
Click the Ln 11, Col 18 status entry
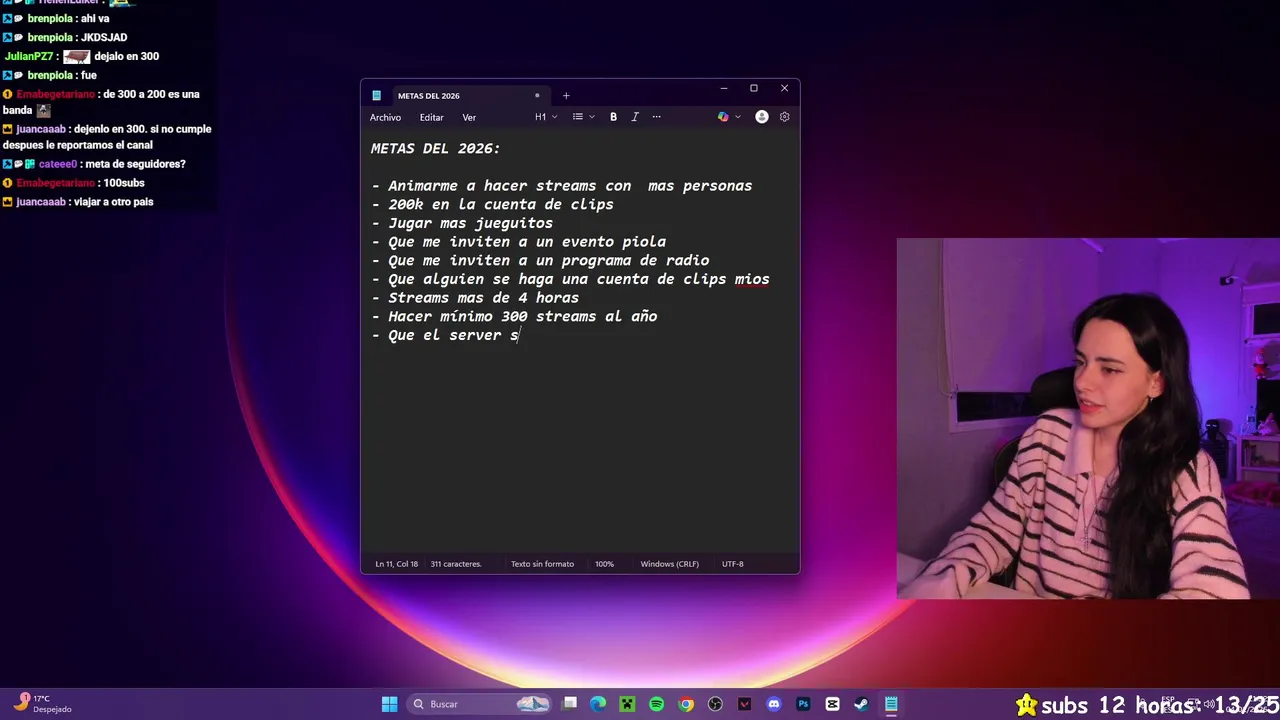point(397,564)
